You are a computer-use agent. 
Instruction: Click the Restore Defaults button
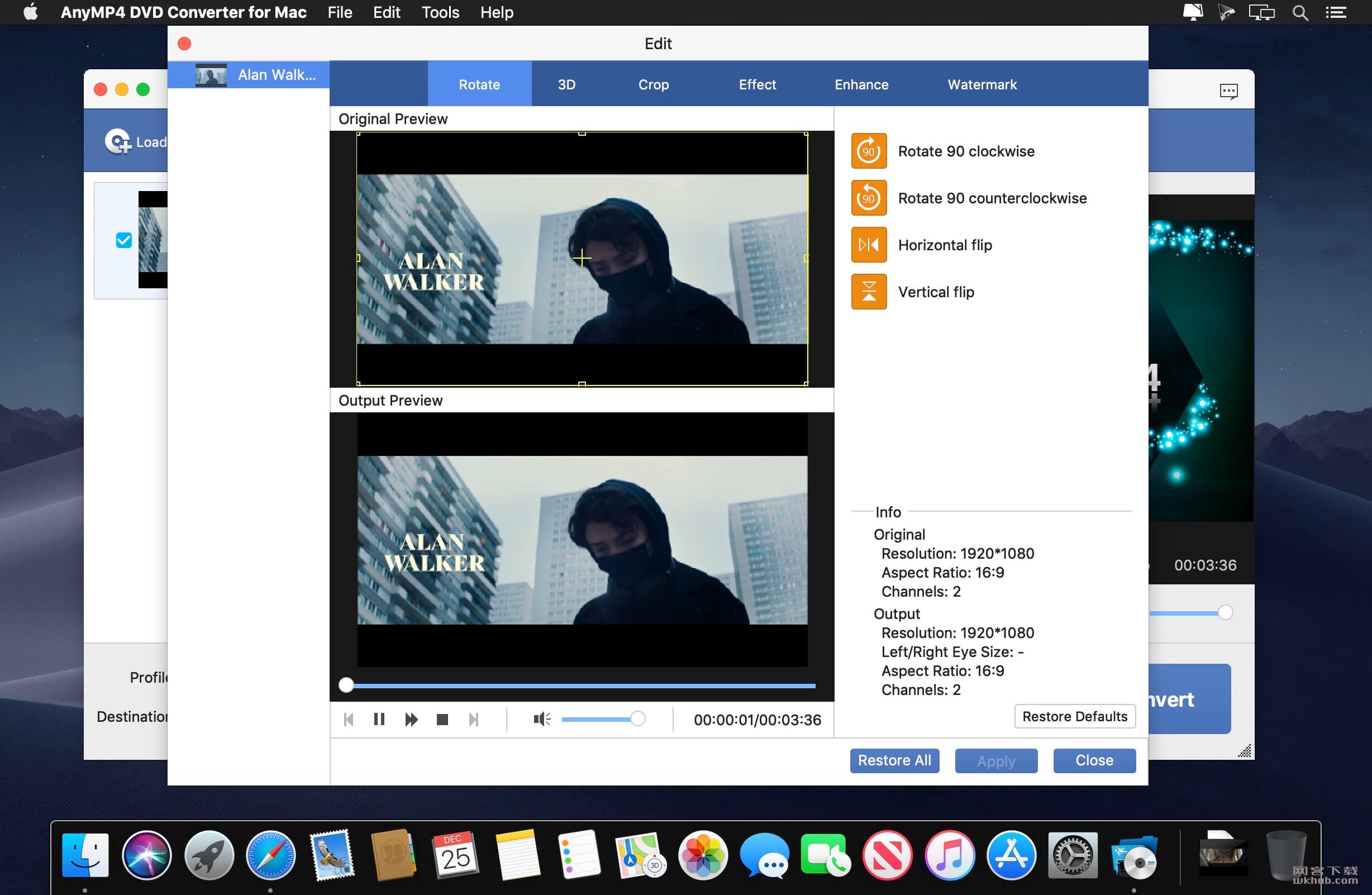1075,716
